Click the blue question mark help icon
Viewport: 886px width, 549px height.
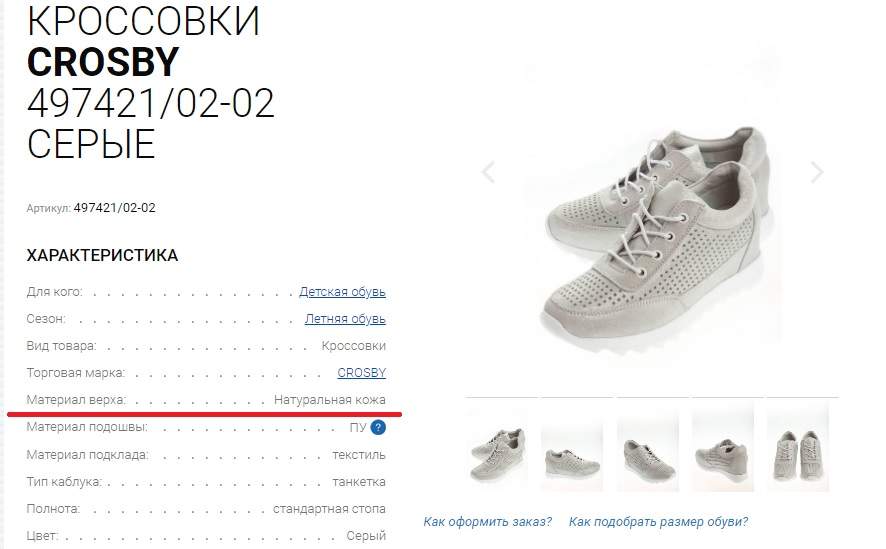[378, 428]
